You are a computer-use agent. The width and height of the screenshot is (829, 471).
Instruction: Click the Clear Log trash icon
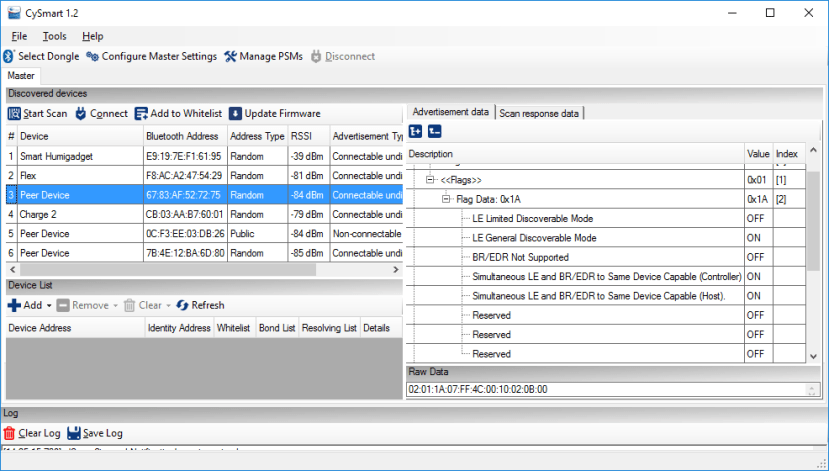click(9, 433)
